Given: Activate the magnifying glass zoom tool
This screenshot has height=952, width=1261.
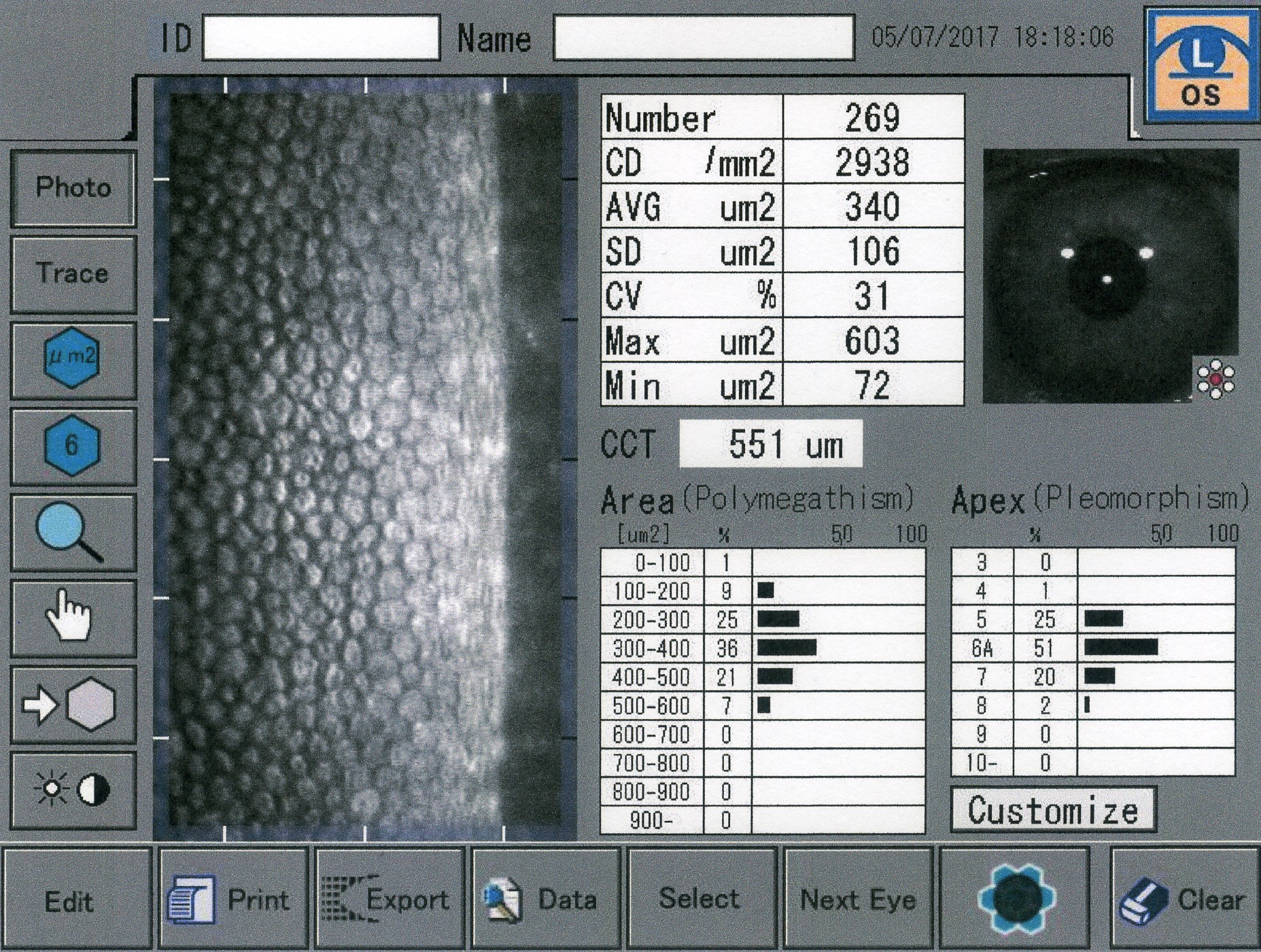Looking at the screenshot, I should (x=73, y=532).
